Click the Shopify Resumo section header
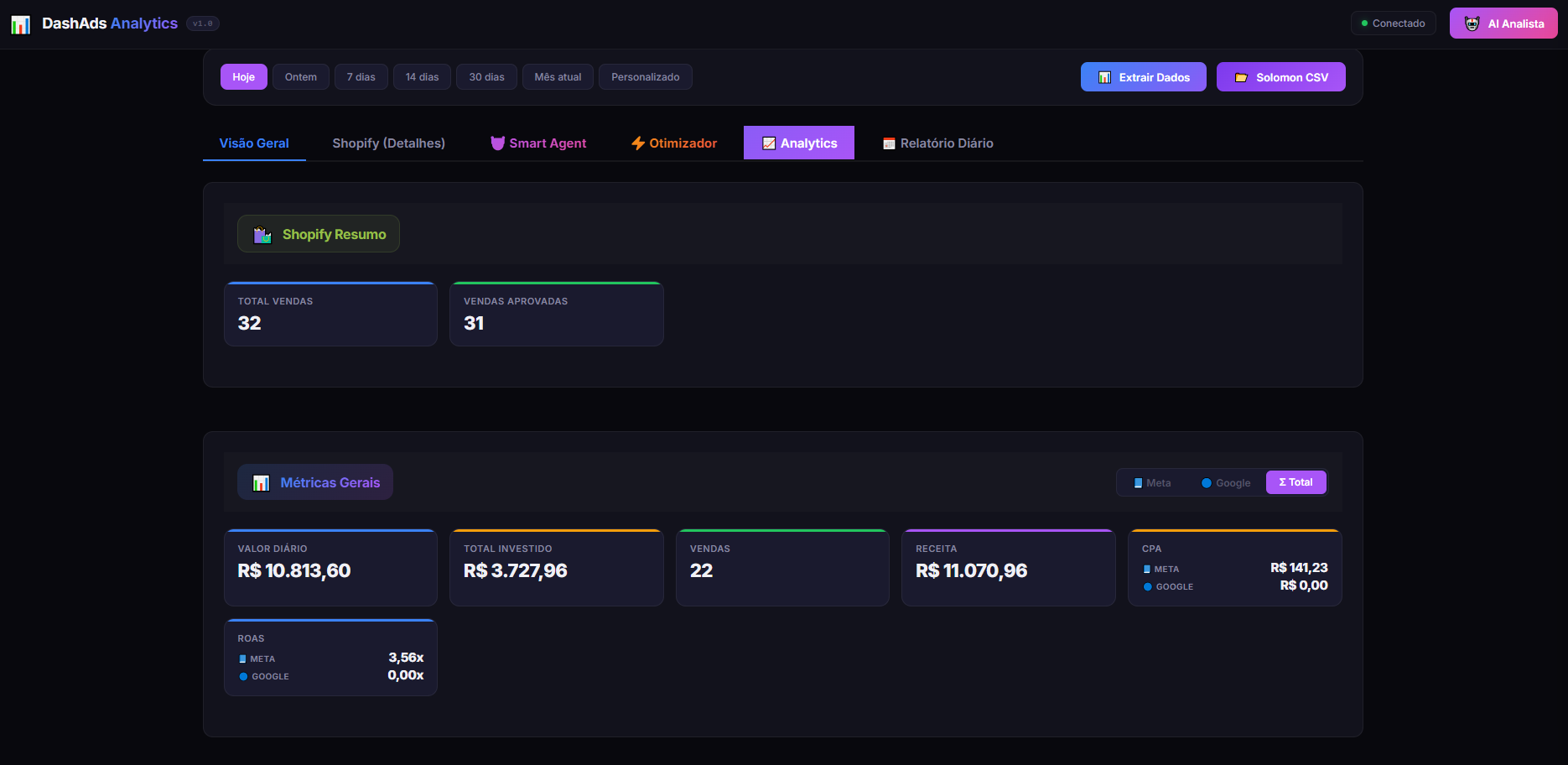The image size is (1568, 765). pyautogui.click(x=319, y=234)
